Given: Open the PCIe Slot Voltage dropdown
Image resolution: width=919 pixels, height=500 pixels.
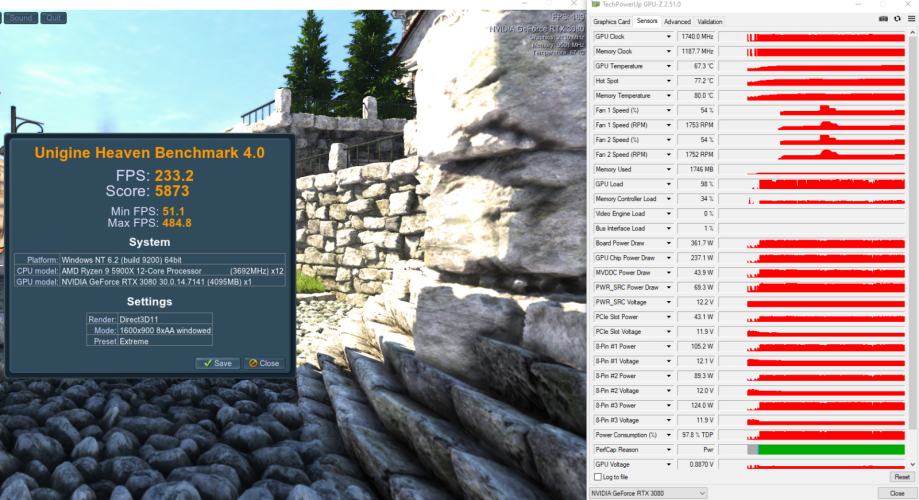Looking at the screenshot, I should tap(668, 332).
